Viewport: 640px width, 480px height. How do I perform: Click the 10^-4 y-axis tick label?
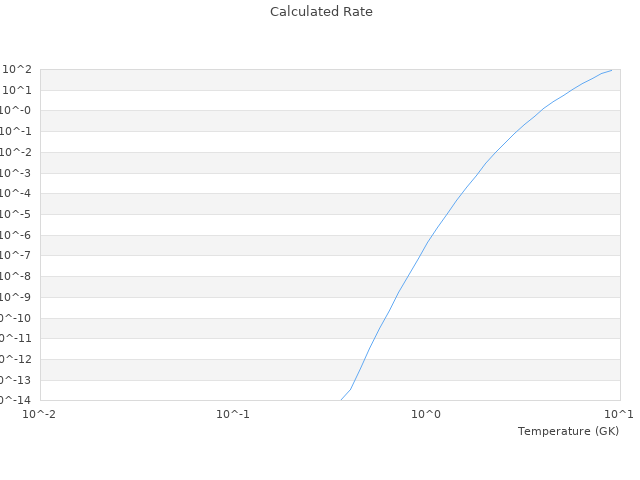[x=17, y=194]
